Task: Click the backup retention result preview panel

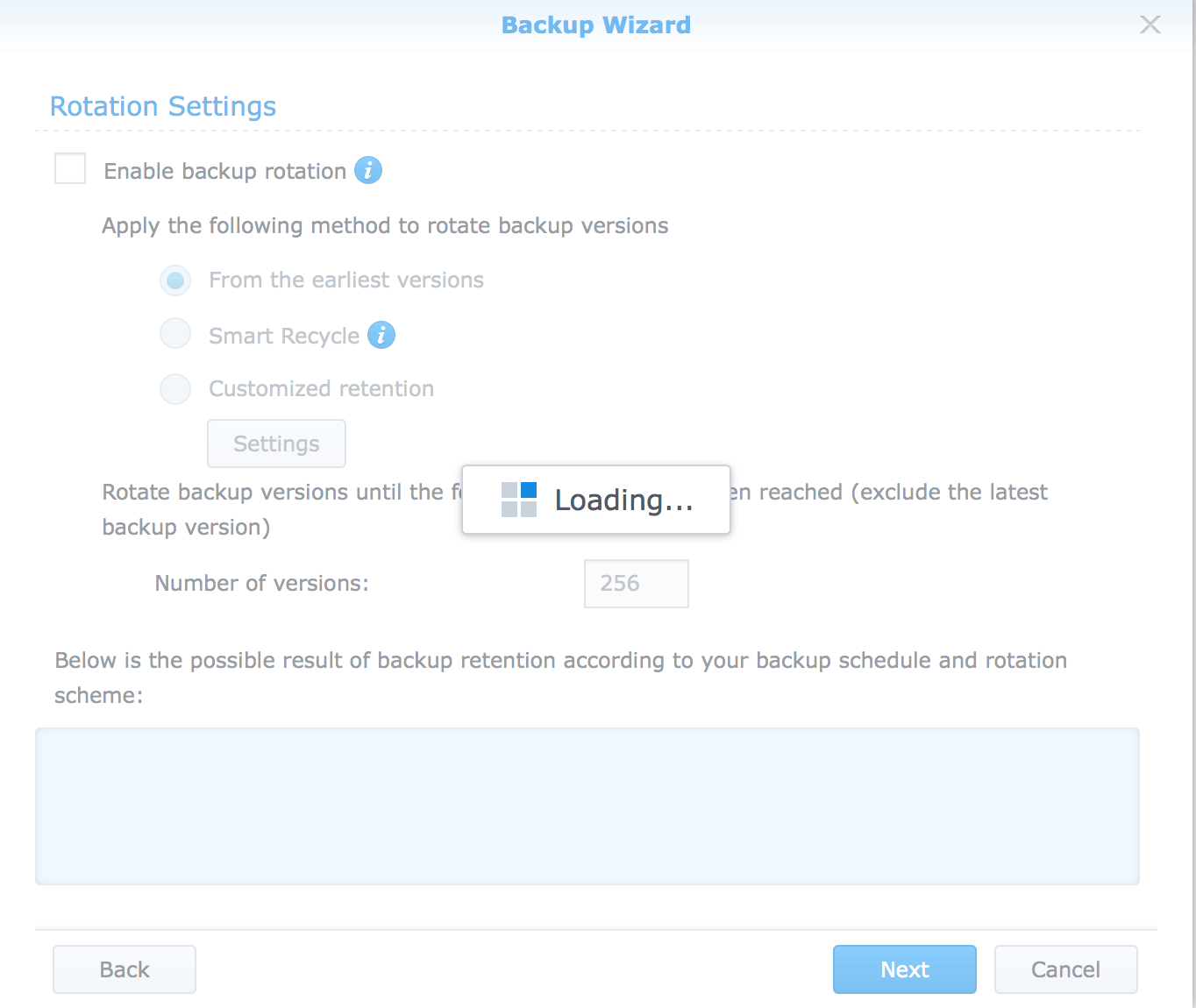Action: (x=587, y=806)
